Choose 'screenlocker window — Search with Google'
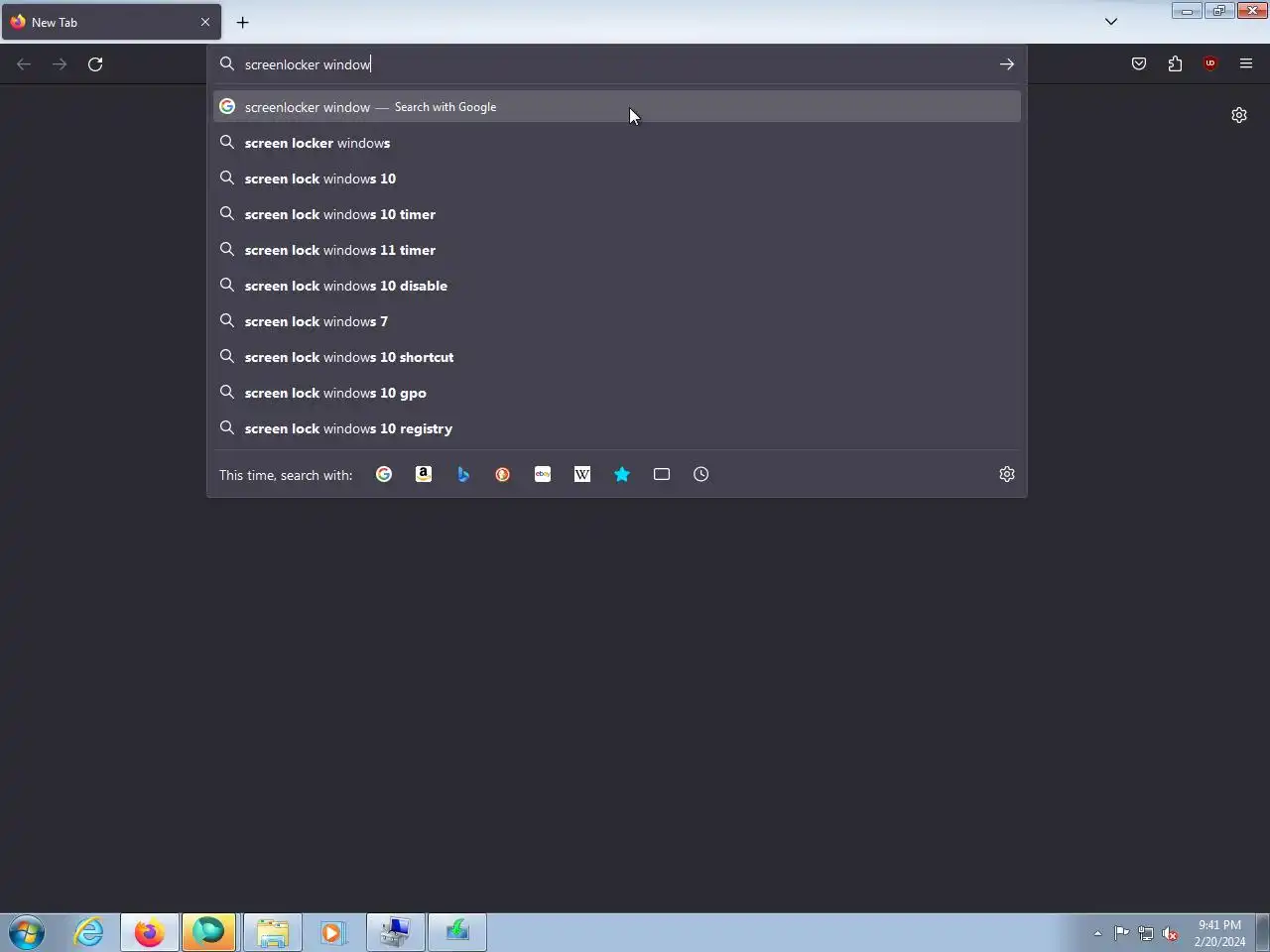The image size is (1270, 952). pyautogui.click(x=617, y=107)
